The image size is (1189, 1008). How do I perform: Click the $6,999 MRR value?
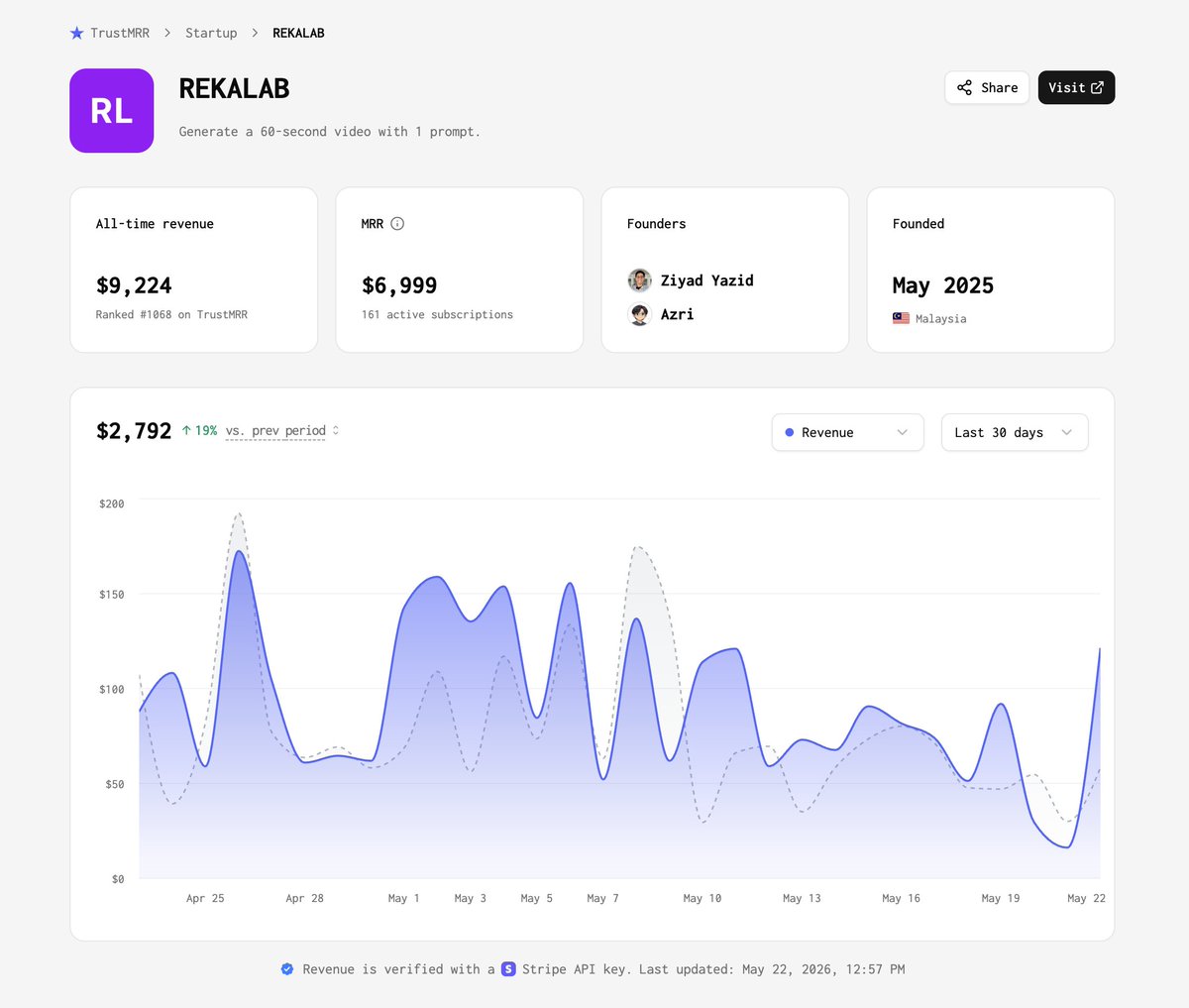(x=399, y=285)
